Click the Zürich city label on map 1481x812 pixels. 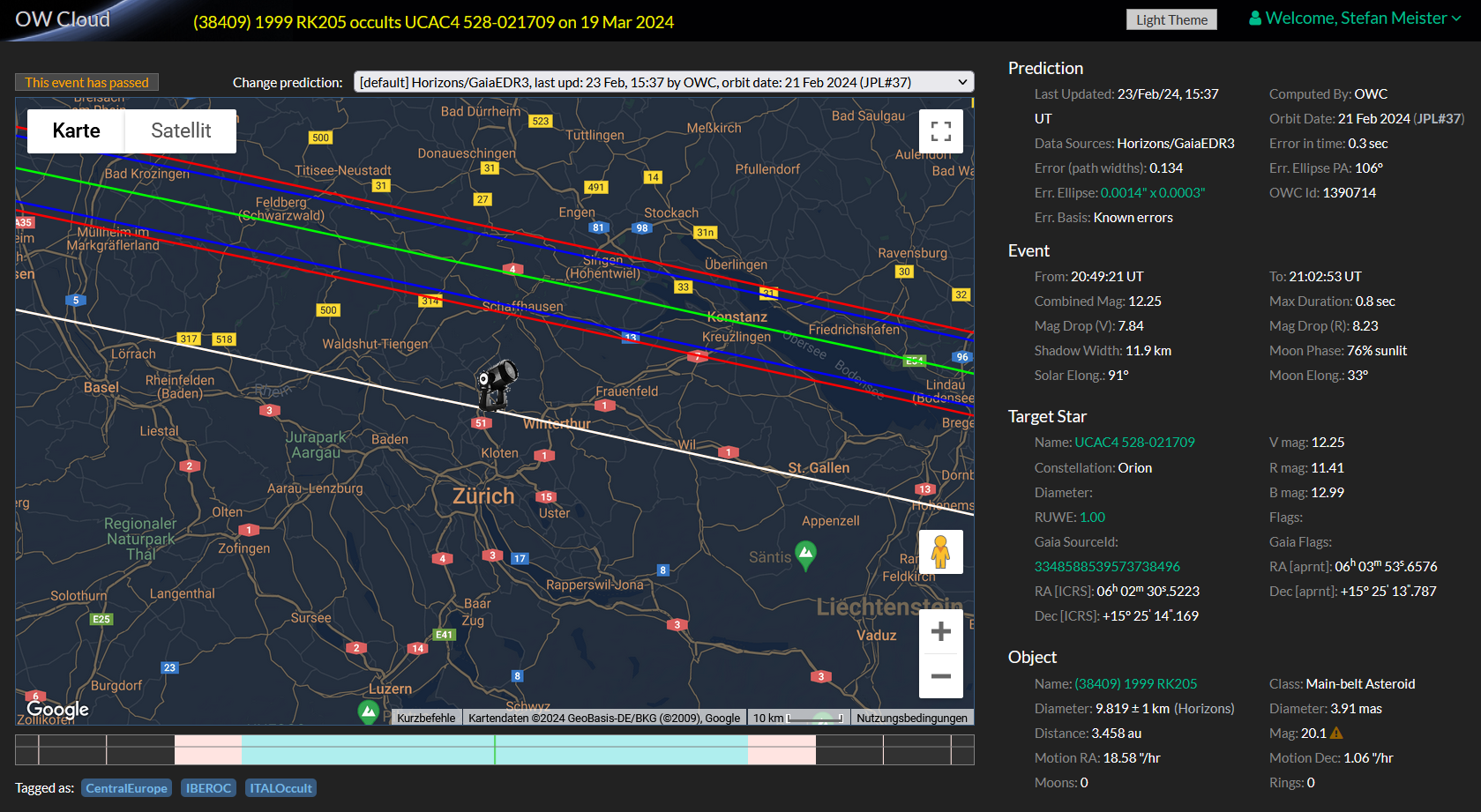point(483,496)
